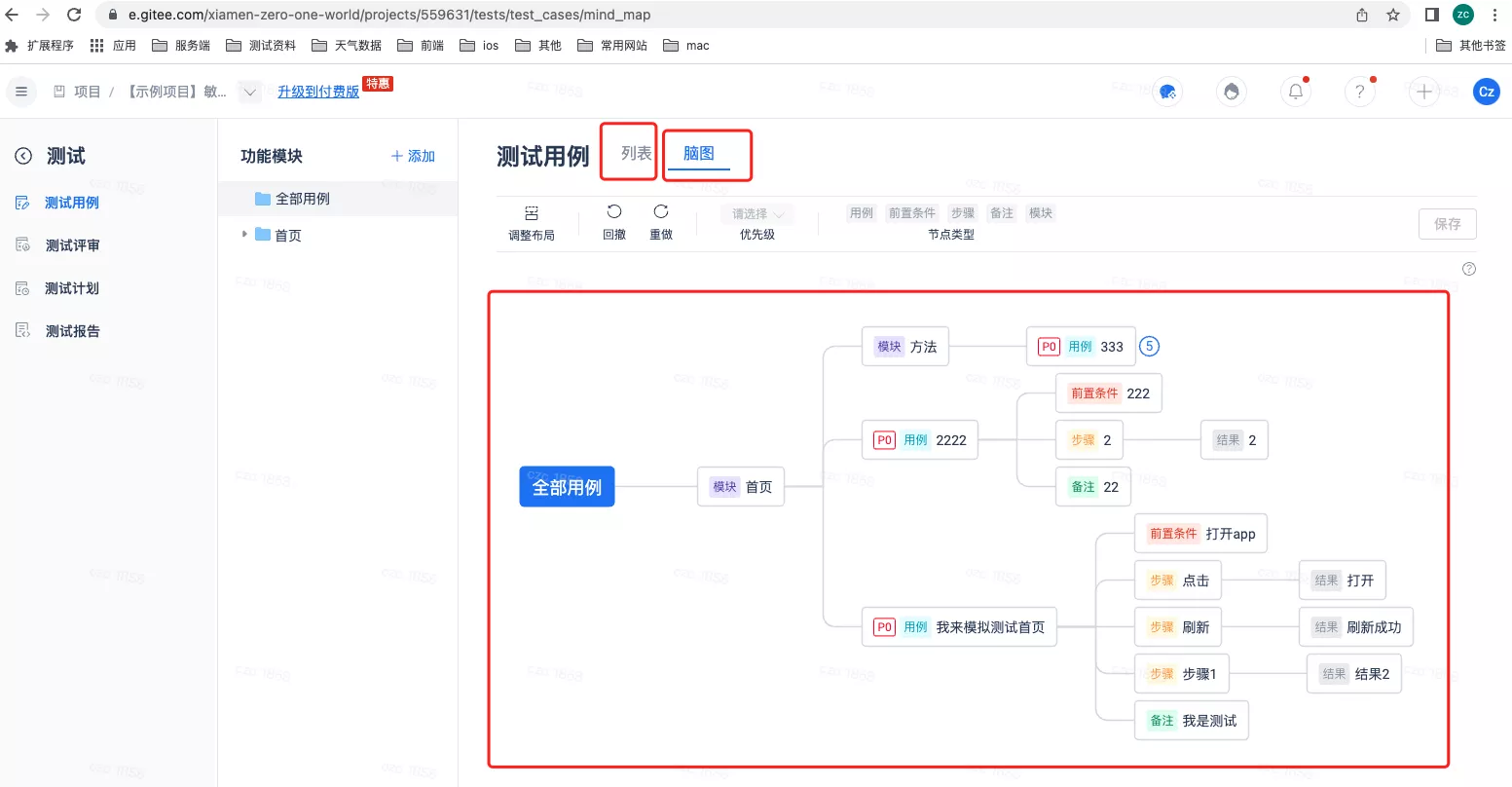
Task: Toggle browser side panel icon
Action: pos(1432,15)
